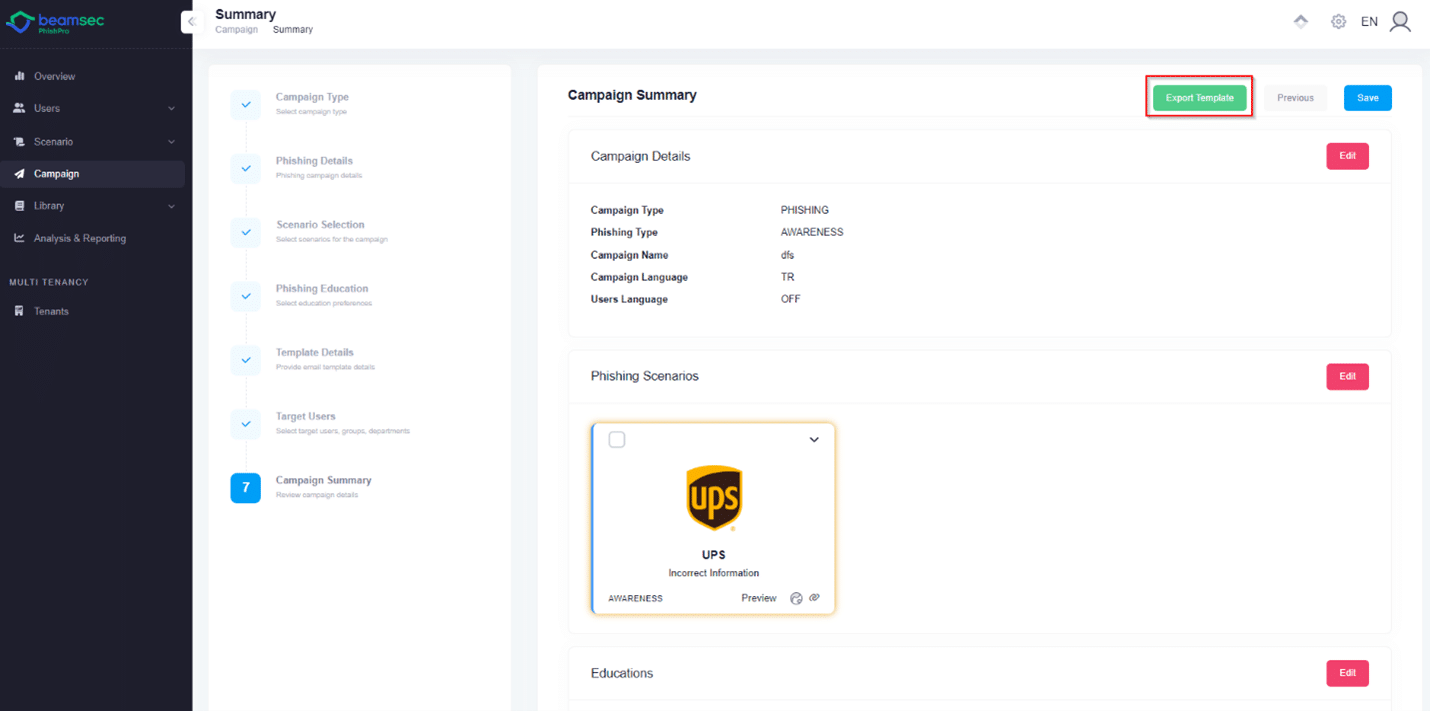Click the Previous button
1430x711 pixels.
pos(1295,98)
